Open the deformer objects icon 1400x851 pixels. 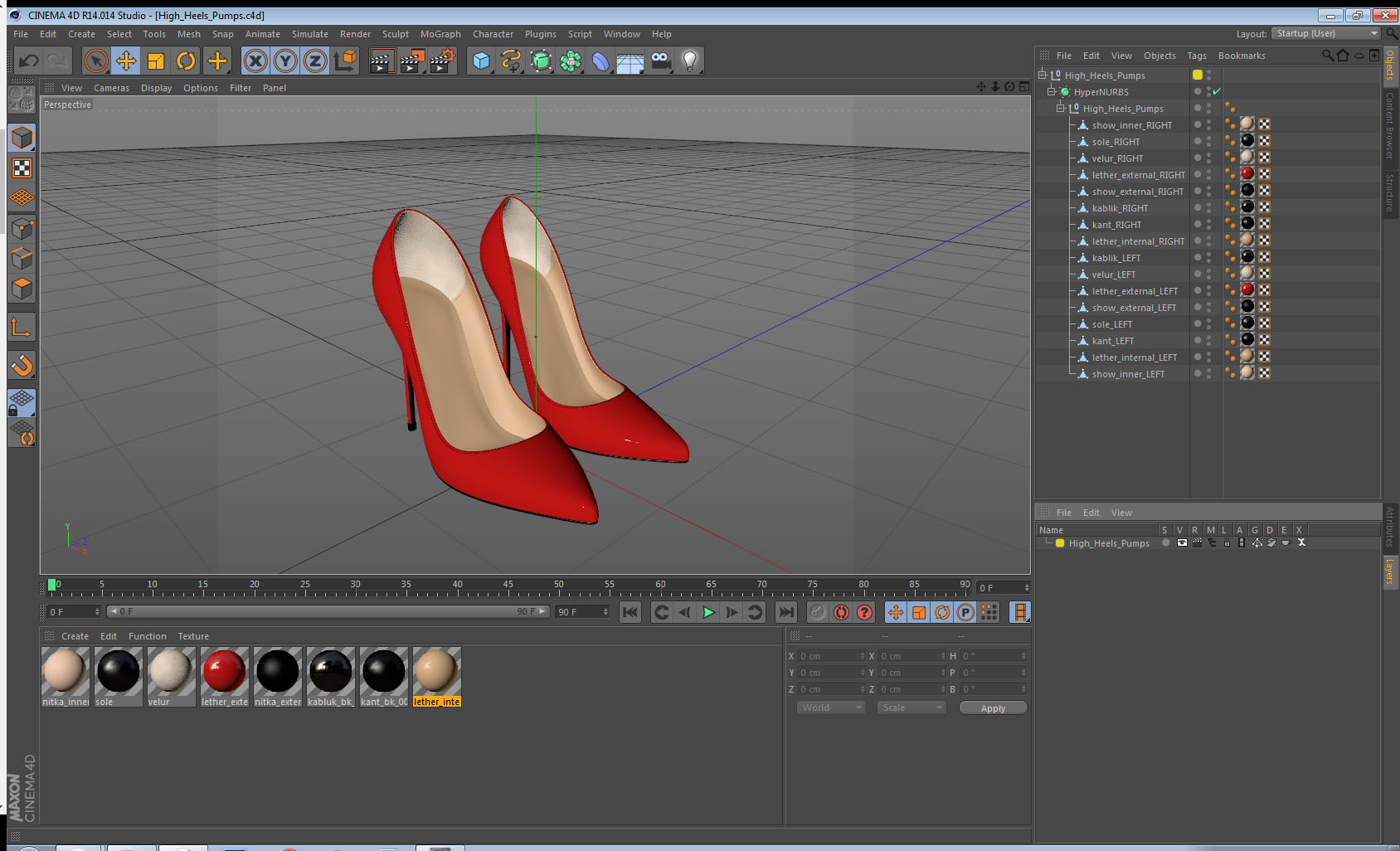pyautogui.click(x=600, y=61)
